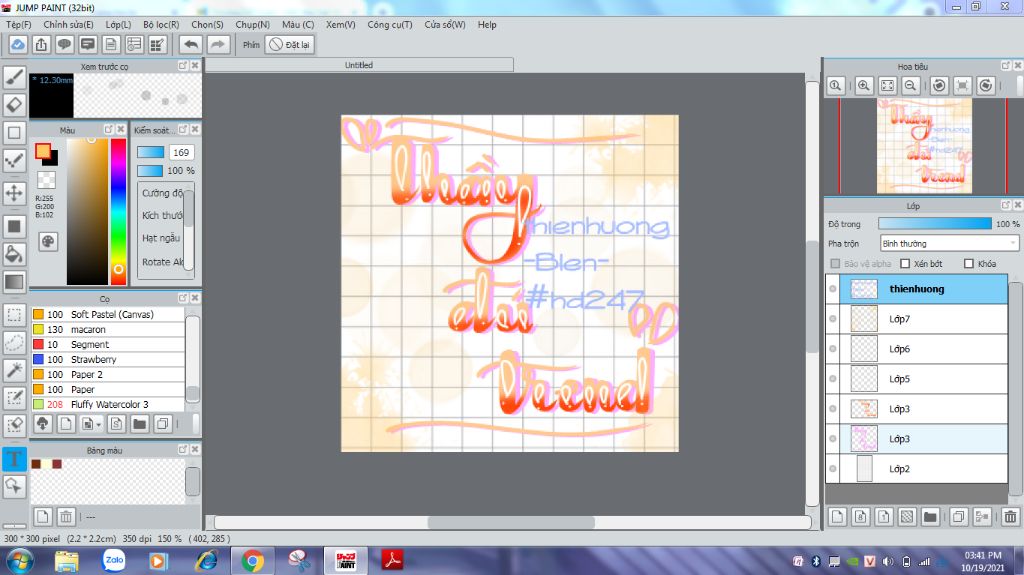Screen dimensions: 1024x575
Task: Delete the selected layer
Action: tap(1010, 517)
